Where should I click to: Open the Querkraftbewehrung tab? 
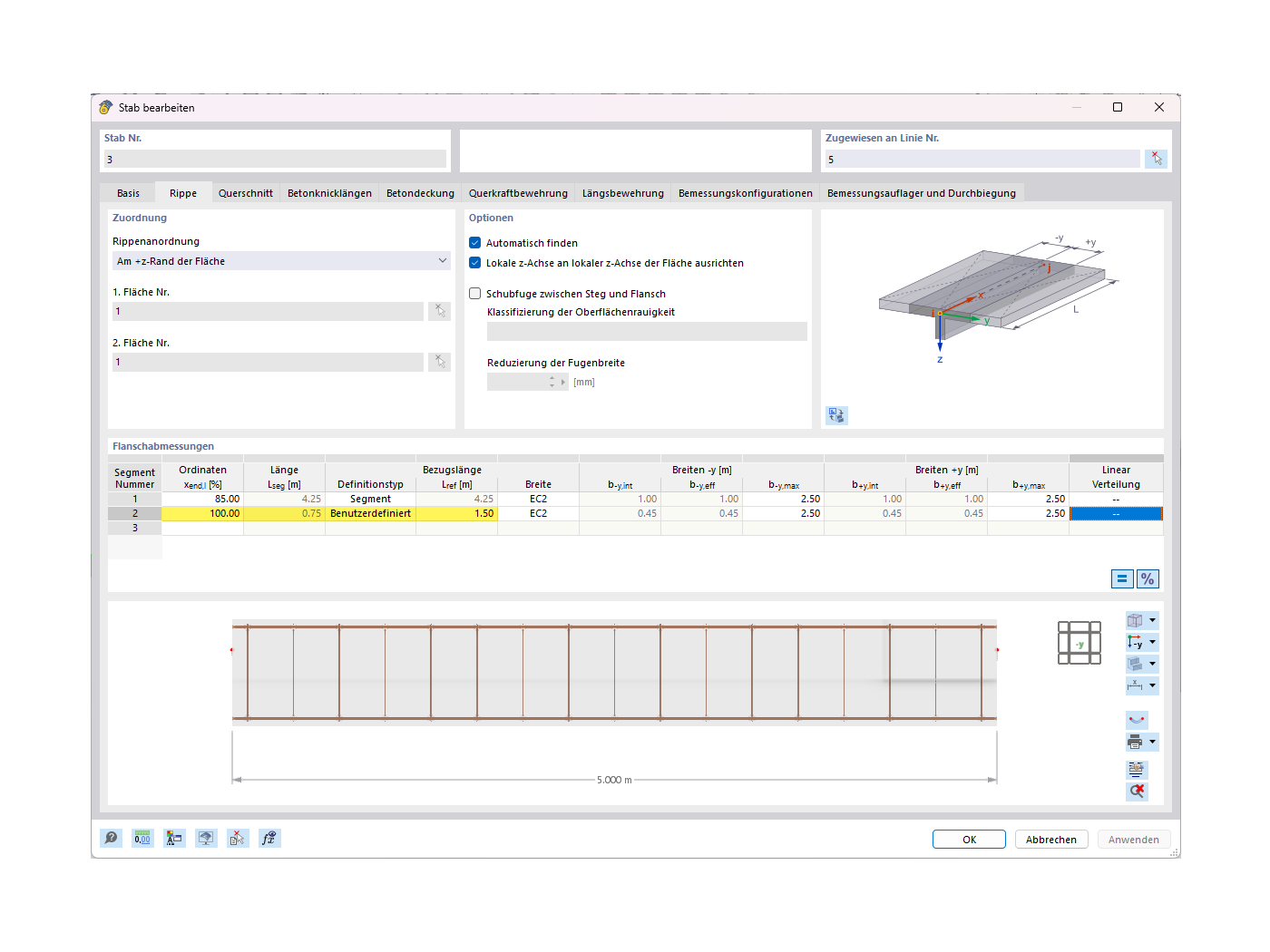coord(518,193)
